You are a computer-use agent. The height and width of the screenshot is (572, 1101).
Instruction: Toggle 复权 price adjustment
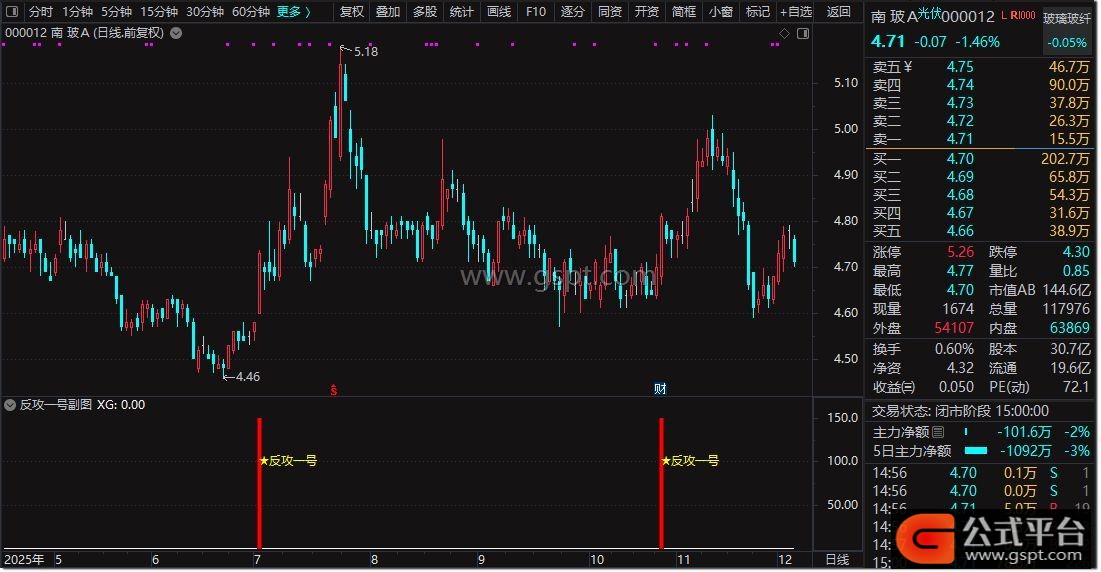352,12
